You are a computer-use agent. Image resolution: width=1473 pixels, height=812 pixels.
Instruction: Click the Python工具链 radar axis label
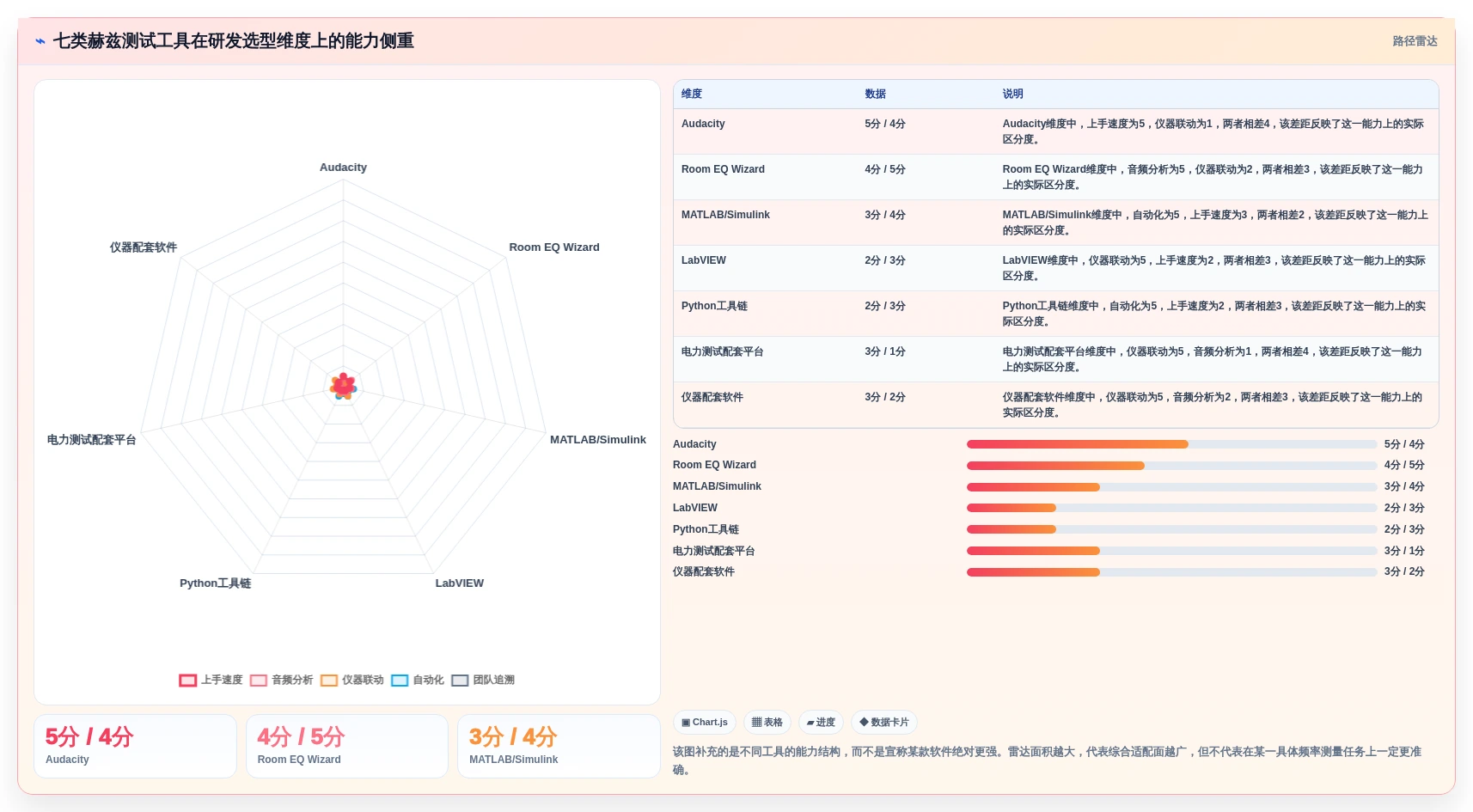(x=216, y=583)
